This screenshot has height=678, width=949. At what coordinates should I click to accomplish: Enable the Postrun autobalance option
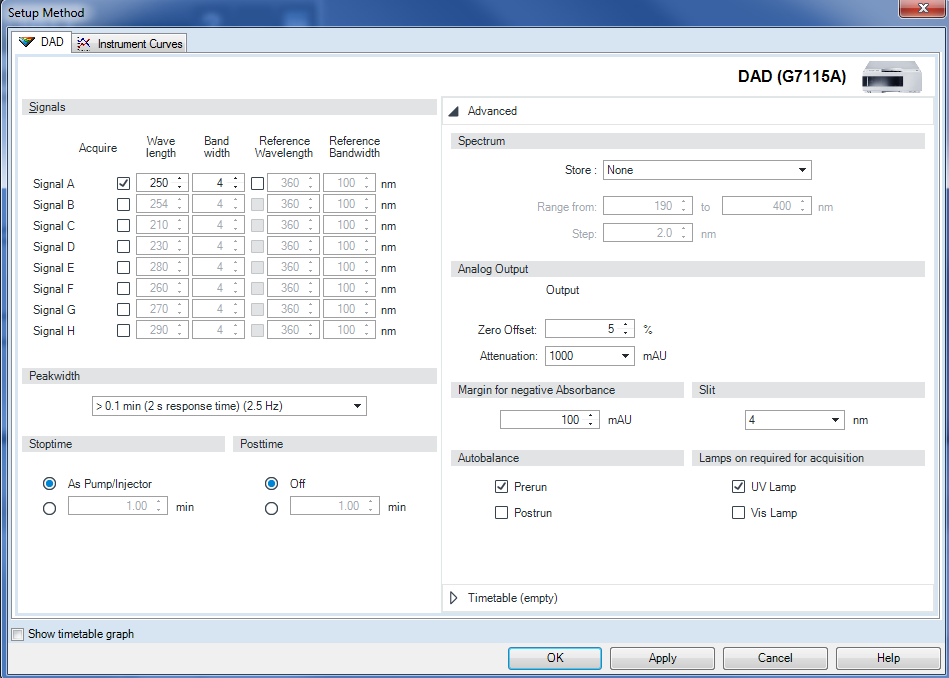click(x=502, y=512)
